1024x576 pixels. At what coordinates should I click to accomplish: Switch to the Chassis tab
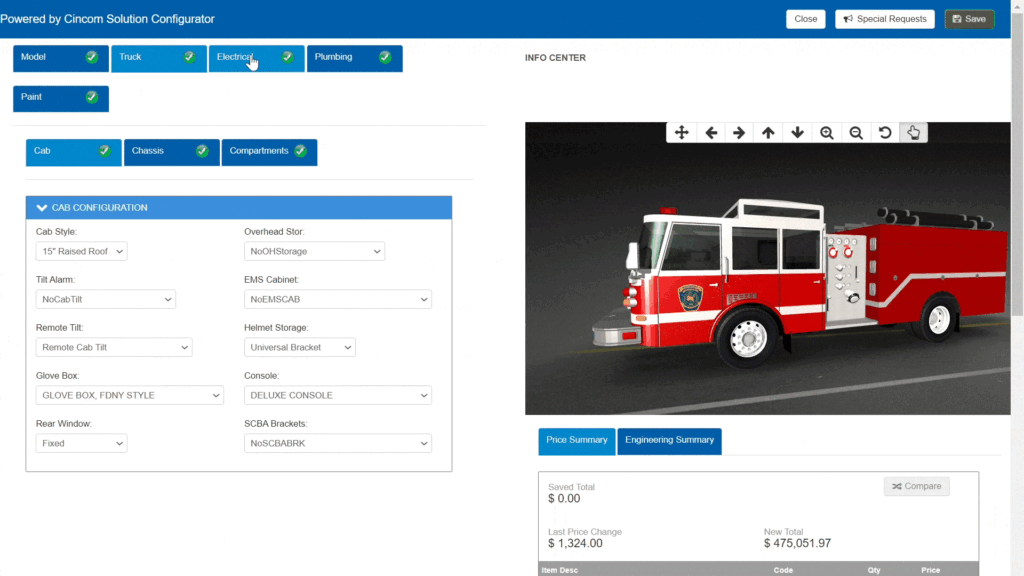[x=164, y=152]
